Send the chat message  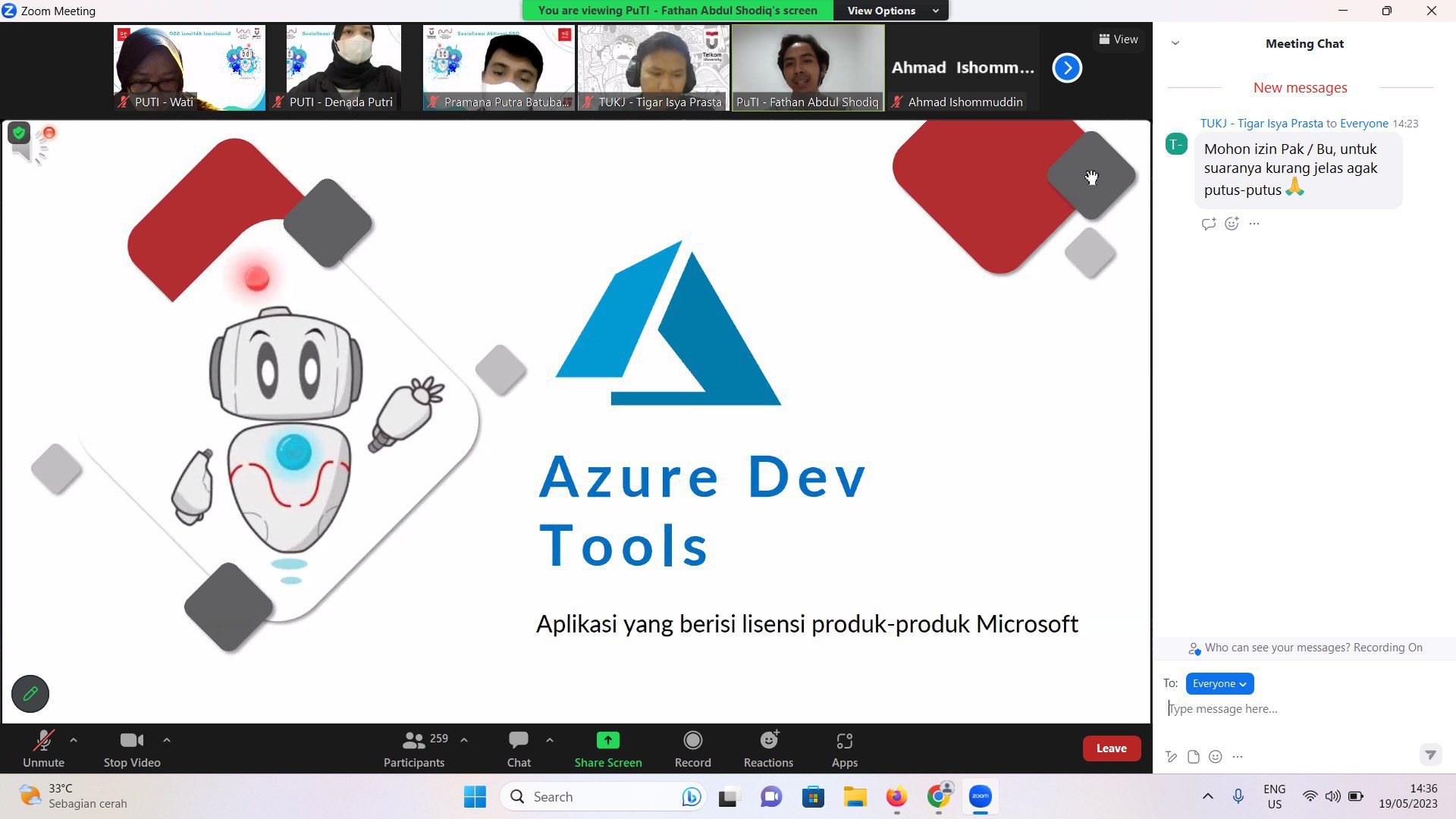point(1429,755)
